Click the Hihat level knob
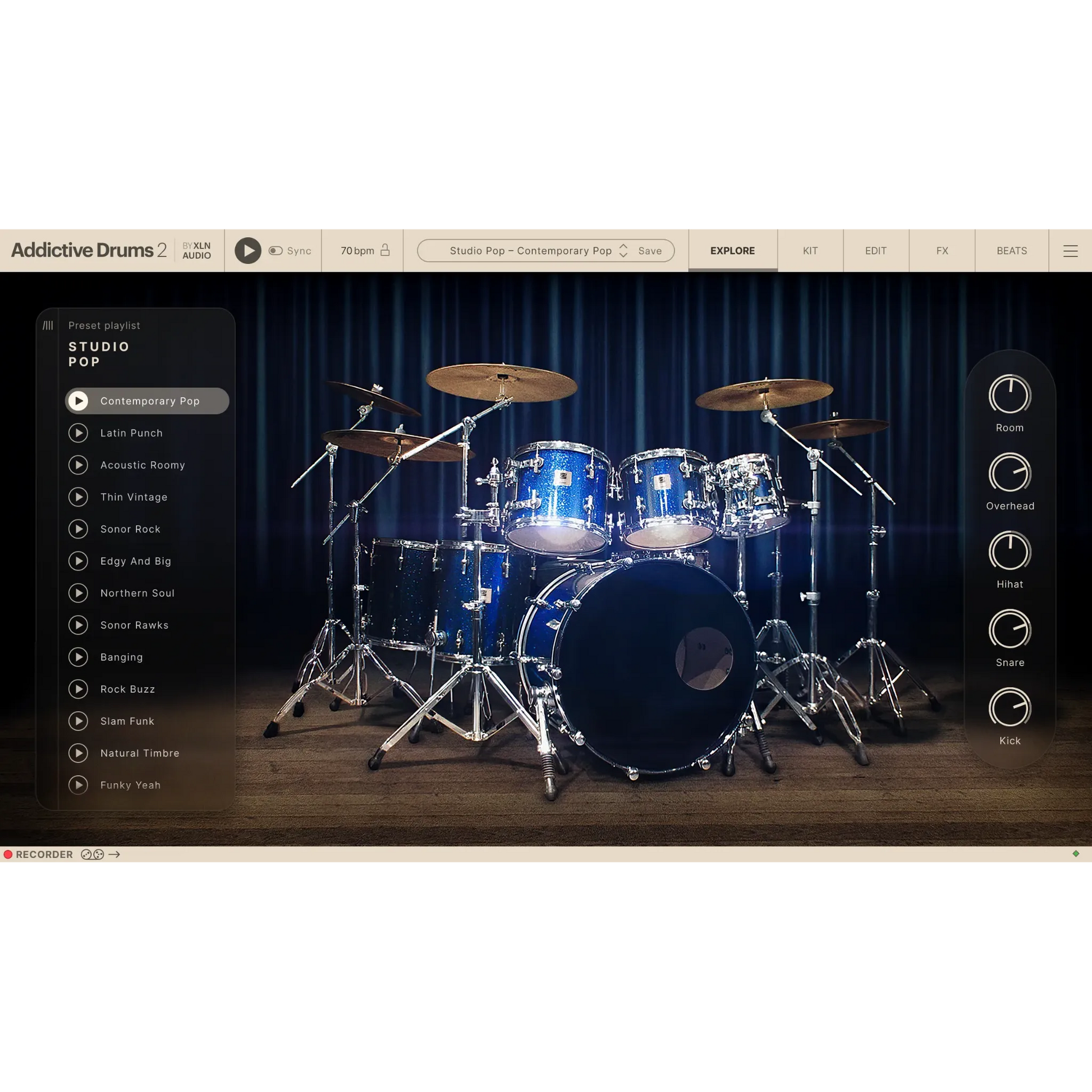 point(1010,551)
